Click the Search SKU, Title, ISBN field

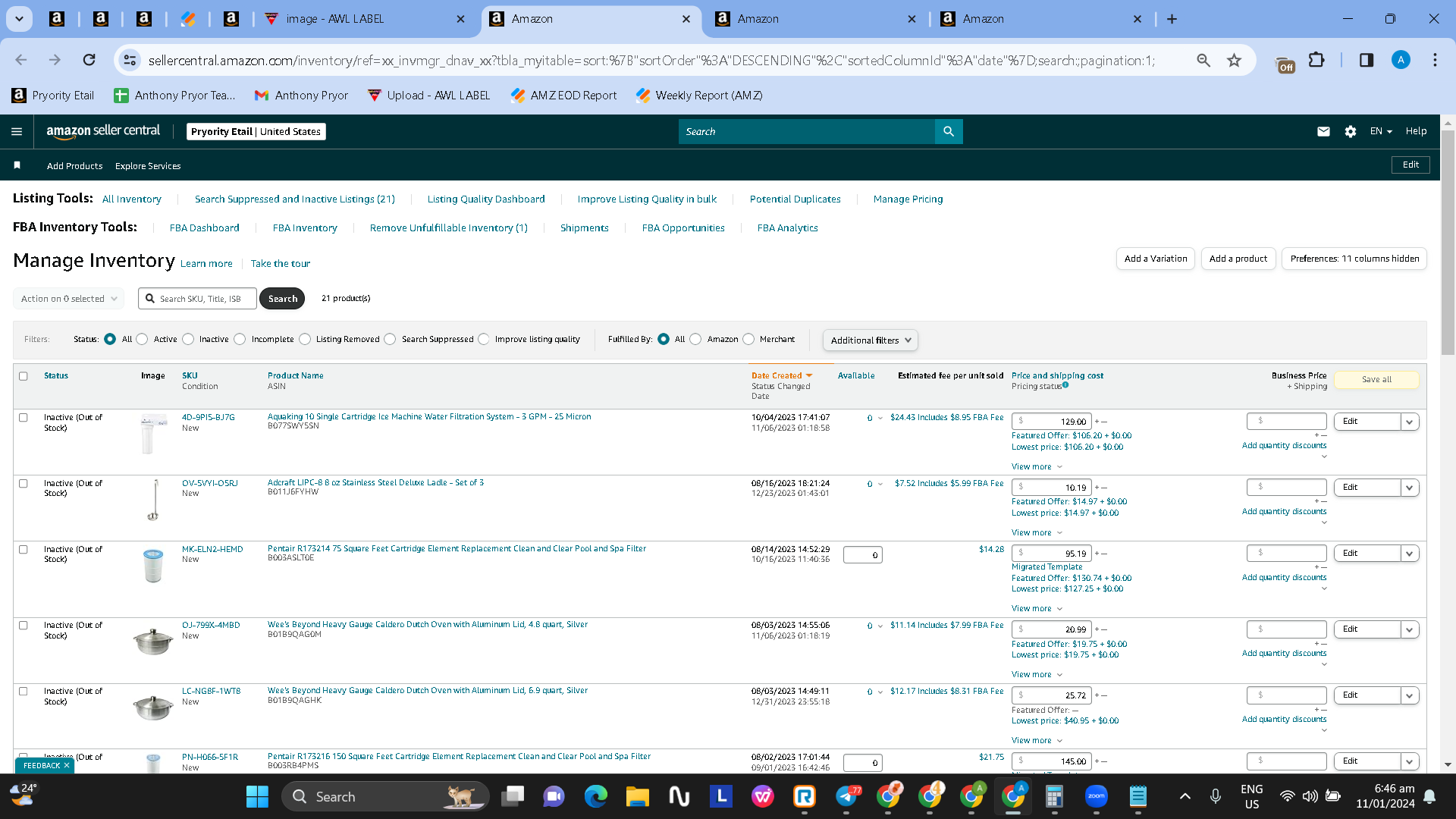[x=197, y=299]
